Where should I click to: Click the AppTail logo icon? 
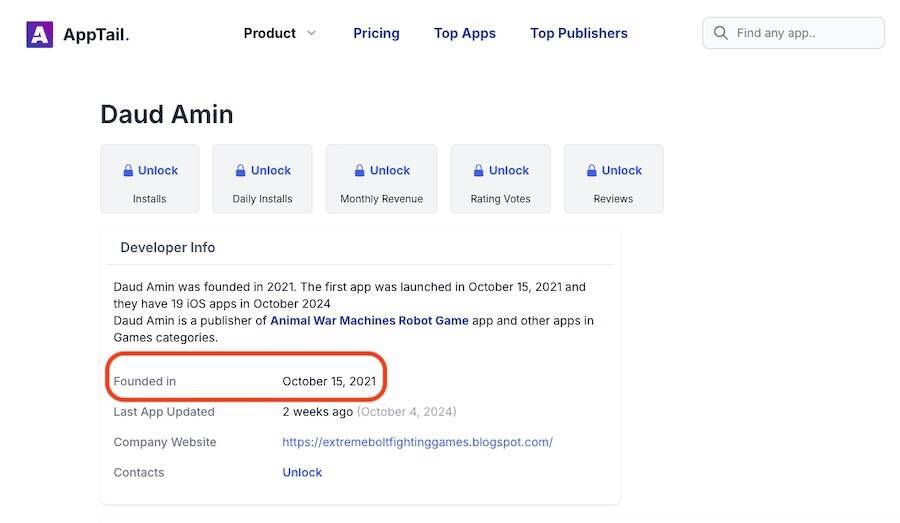39,34
